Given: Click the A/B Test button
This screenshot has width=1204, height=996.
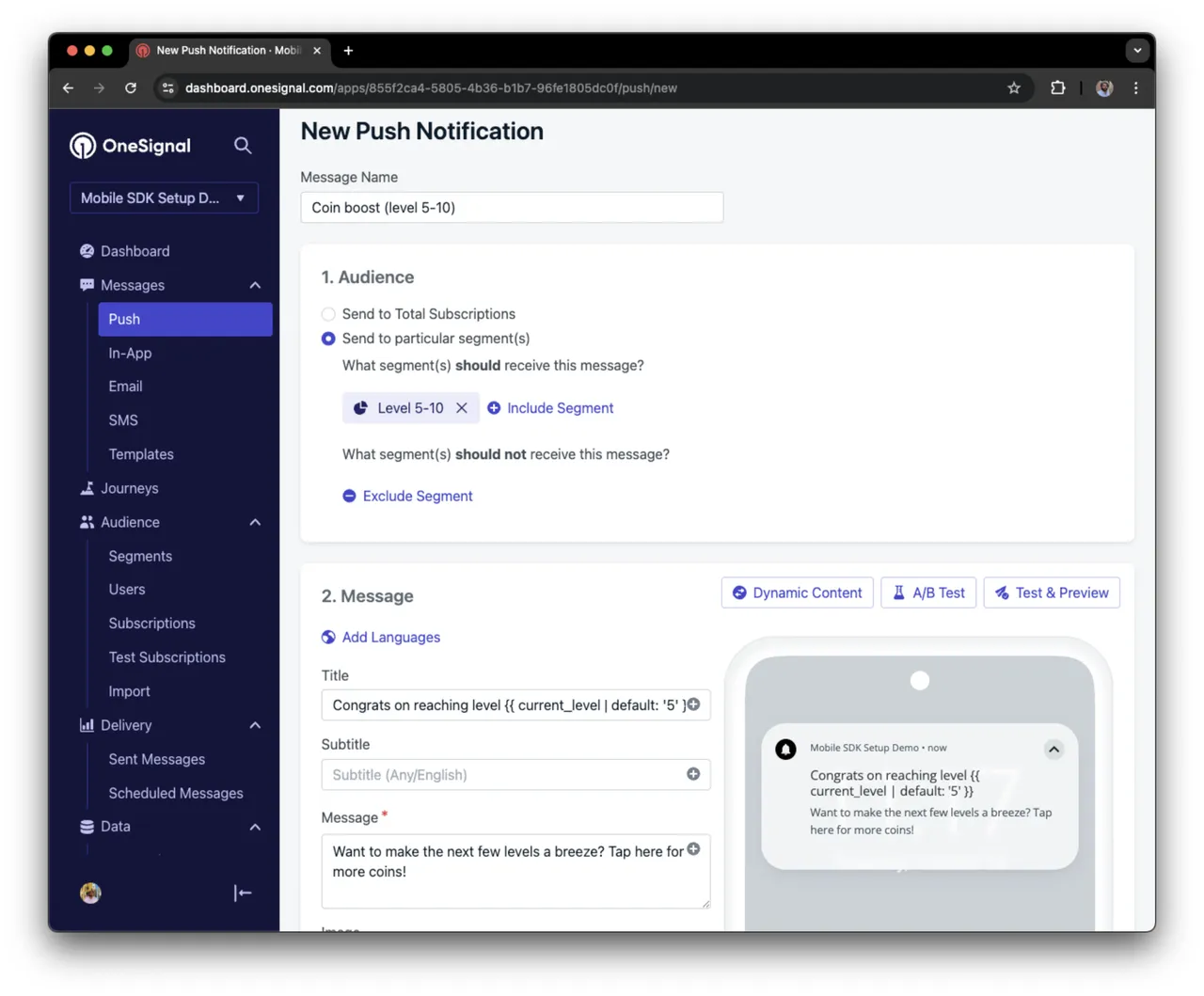Looking at the screenshot, I should [928, 593].
